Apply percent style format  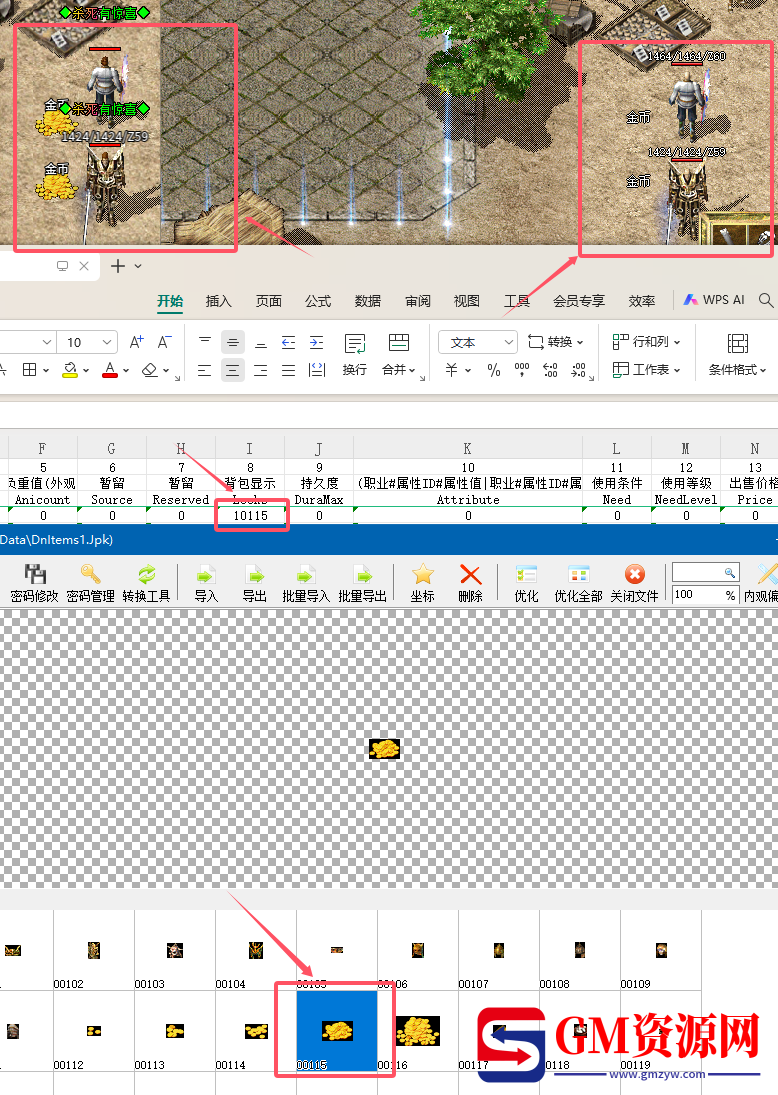pyautogui.click(x=494, y=370)
